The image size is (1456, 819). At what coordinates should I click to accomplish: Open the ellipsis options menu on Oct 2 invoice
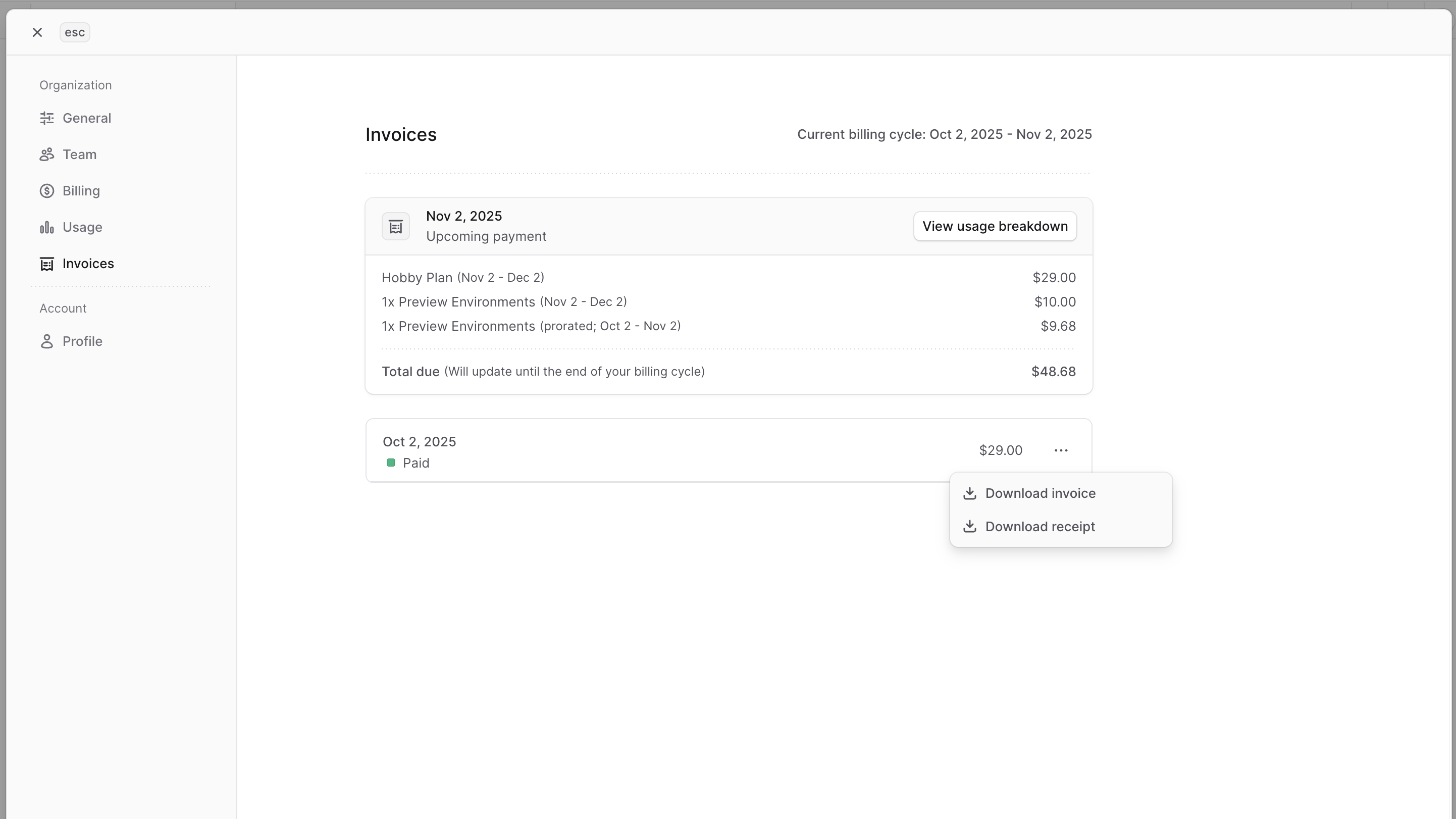coord(1061,450)
